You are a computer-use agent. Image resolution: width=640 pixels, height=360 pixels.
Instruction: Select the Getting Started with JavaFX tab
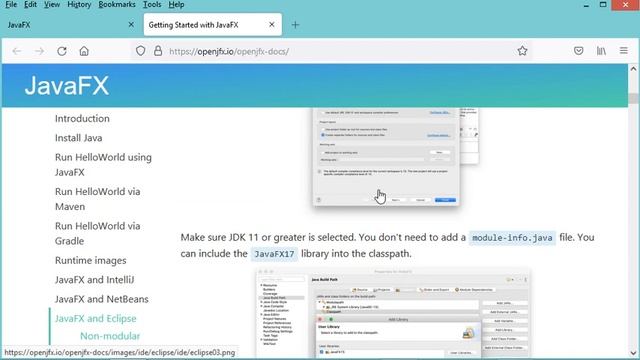coord(213,25)
